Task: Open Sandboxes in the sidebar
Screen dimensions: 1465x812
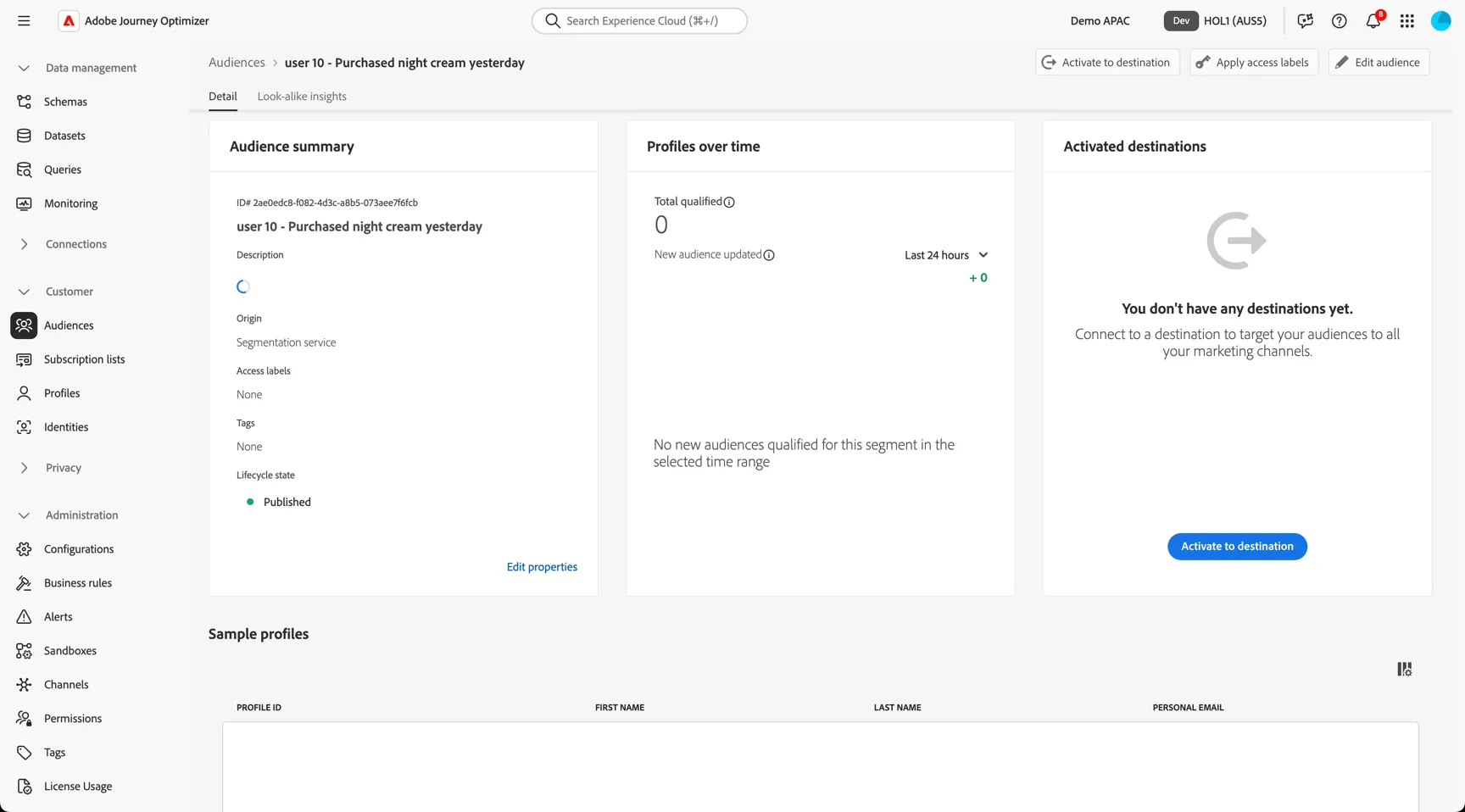Action: click(70, 651)
